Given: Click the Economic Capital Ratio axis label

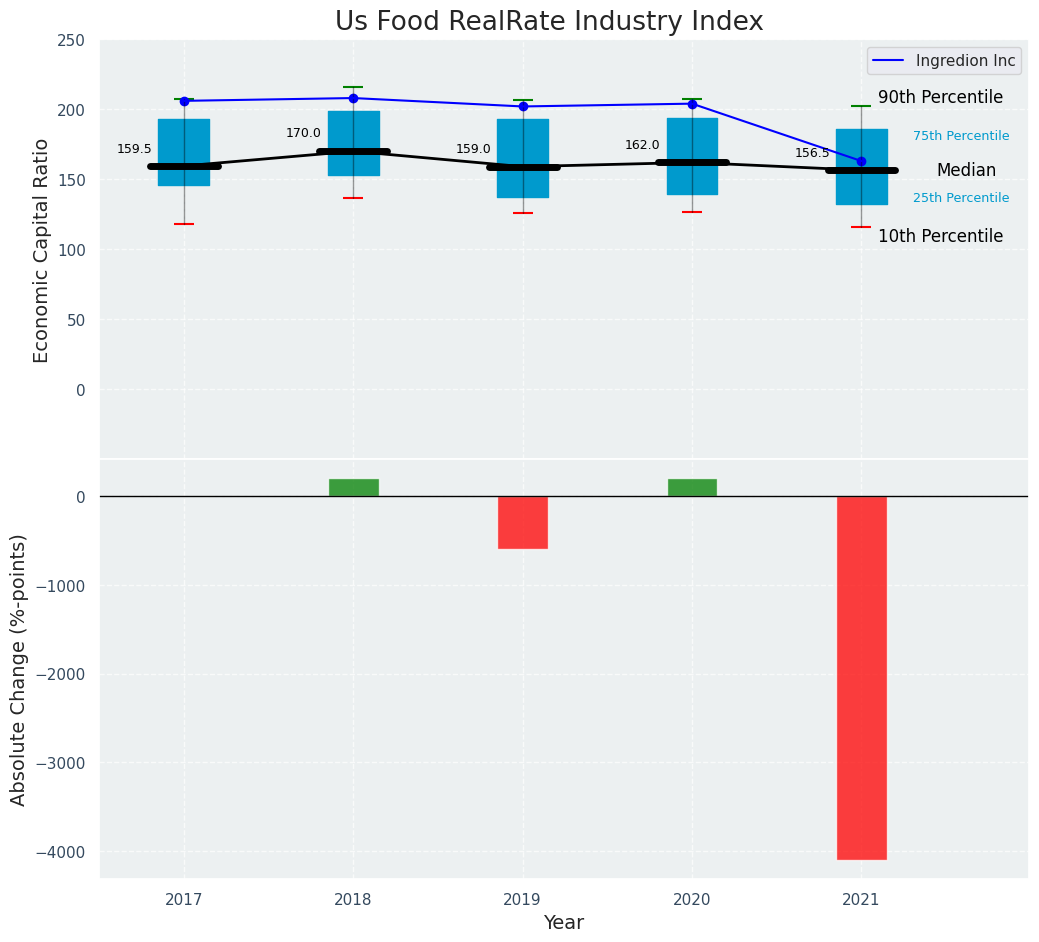Looking at the screenshot, I should click(x=41, y=250).
